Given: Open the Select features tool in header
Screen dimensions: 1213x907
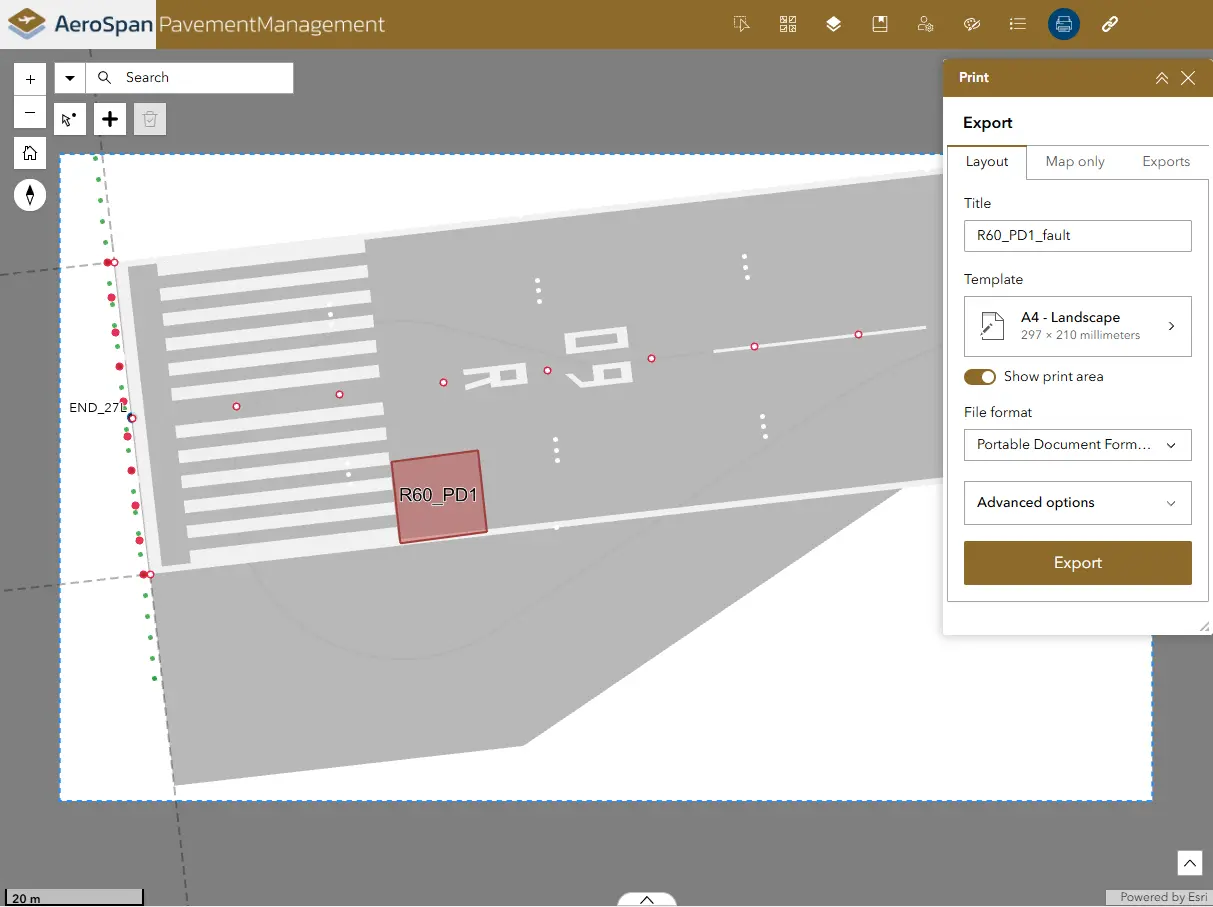Looking at the screenshot, I should click(x=741, y=24).
